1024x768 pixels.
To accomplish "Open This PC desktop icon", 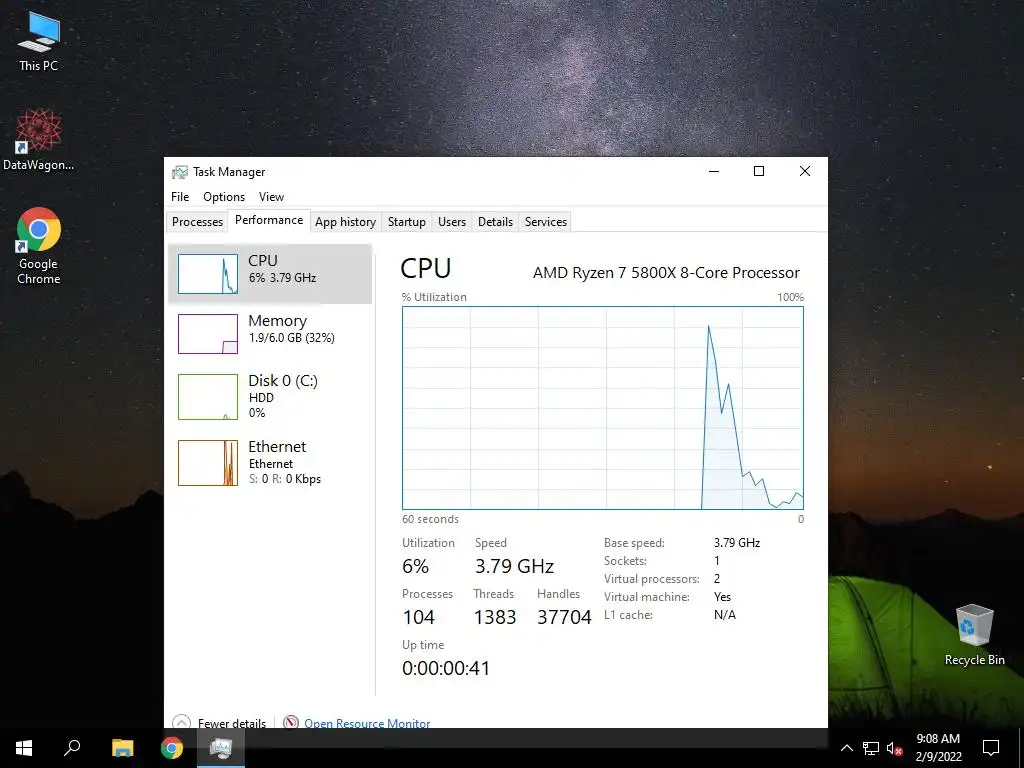I will click(39, 41).
